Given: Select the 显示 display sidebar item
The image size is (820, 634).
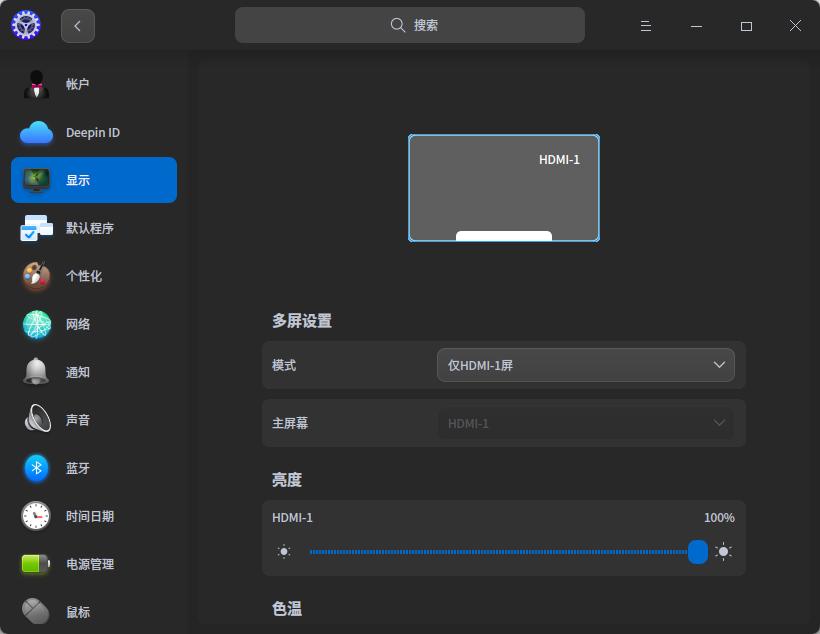Looking at the screenshot, I should click(x=94, y=180).
